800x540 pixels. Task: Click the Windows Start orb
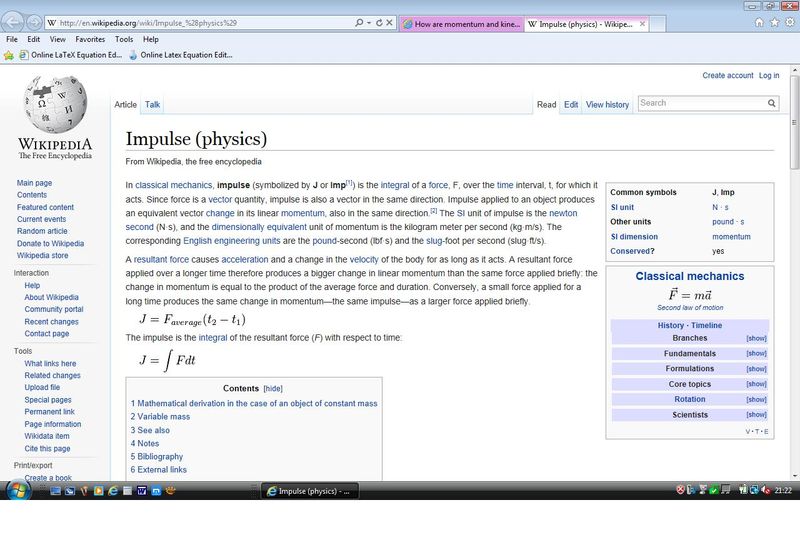click(17, 490)
